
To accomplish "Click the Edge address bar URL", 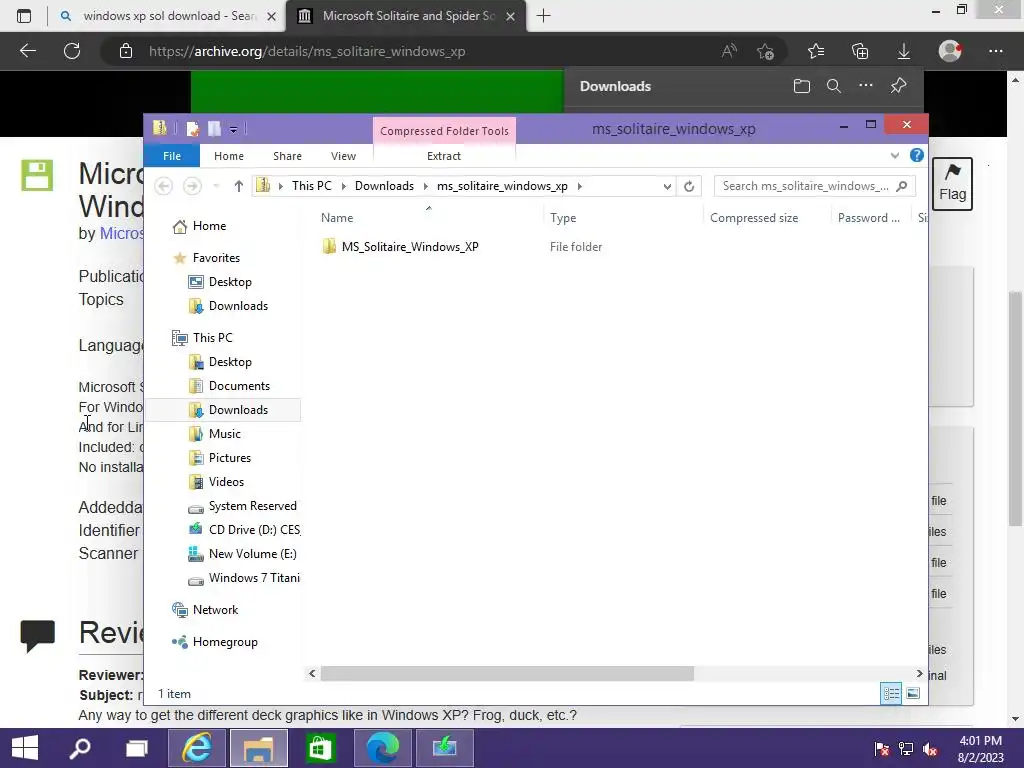I will [307, 51].
